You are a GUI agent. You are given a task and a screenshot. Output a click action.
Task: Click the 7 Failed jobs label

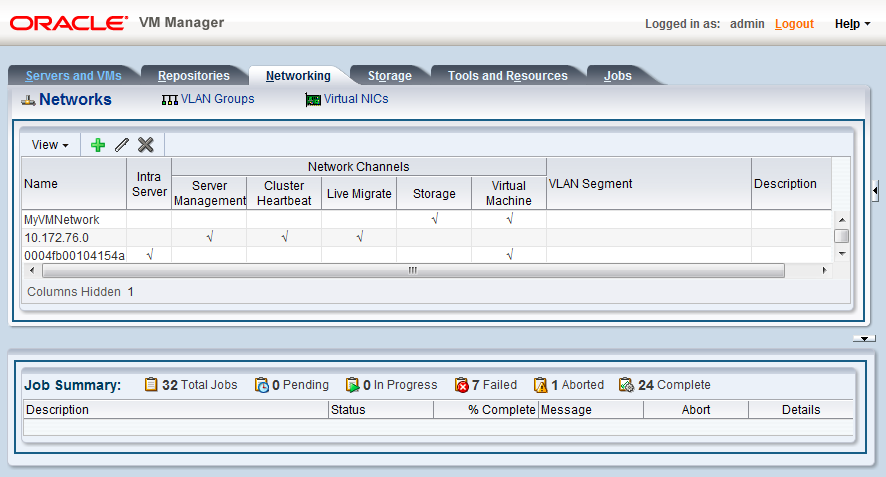494,385
